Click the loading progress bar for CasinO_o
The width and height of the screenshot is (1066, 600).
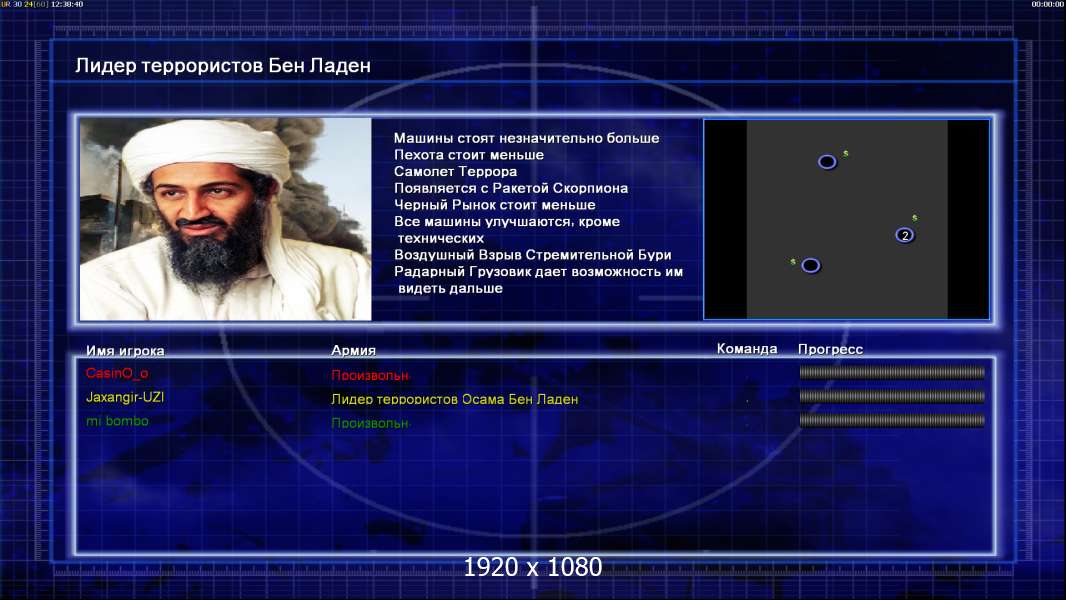click(892, 373)
